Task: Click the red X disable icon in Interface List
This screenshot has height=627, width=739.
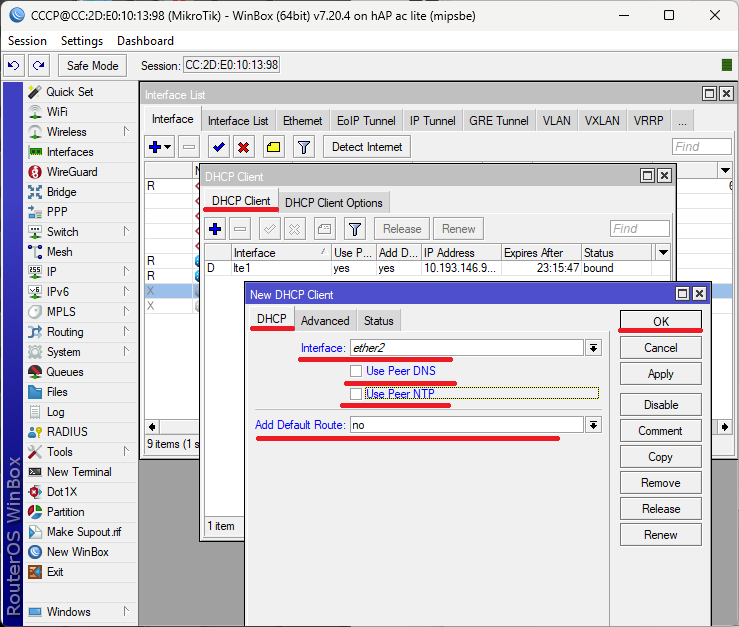Action: (243, 147)
